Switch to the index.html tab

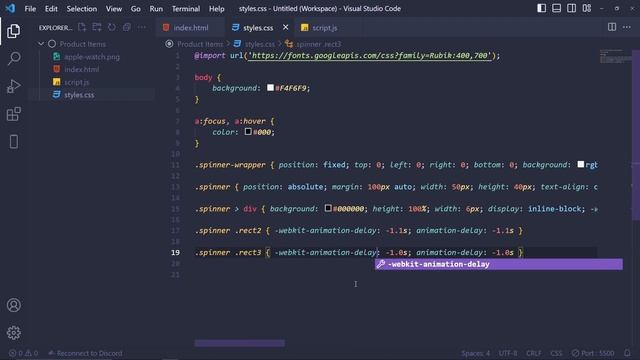pos(191,27)
